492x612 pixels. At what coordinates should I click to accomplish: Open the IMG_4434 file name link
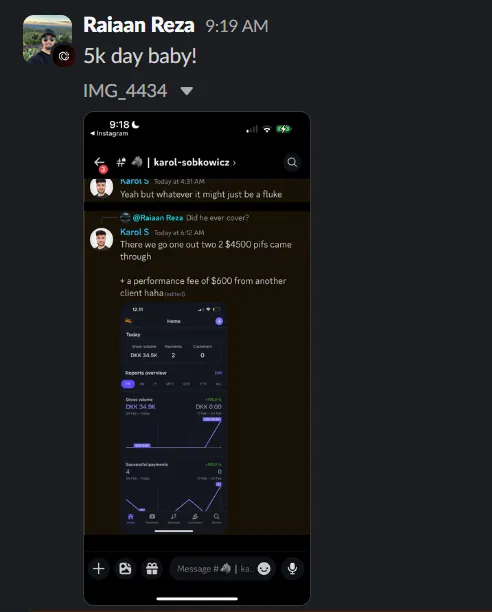pyautogui.click(x=125, y=91)
